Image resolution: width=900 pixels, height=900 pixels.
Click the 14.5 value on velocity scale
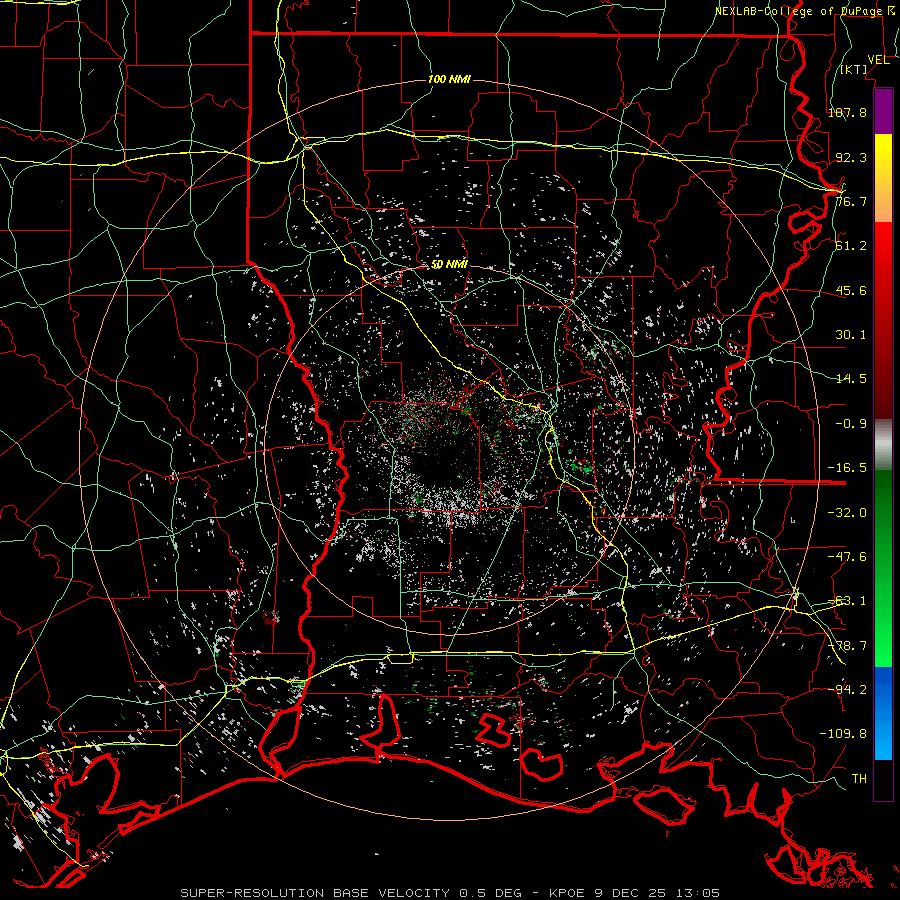click(x=851, y=379)
